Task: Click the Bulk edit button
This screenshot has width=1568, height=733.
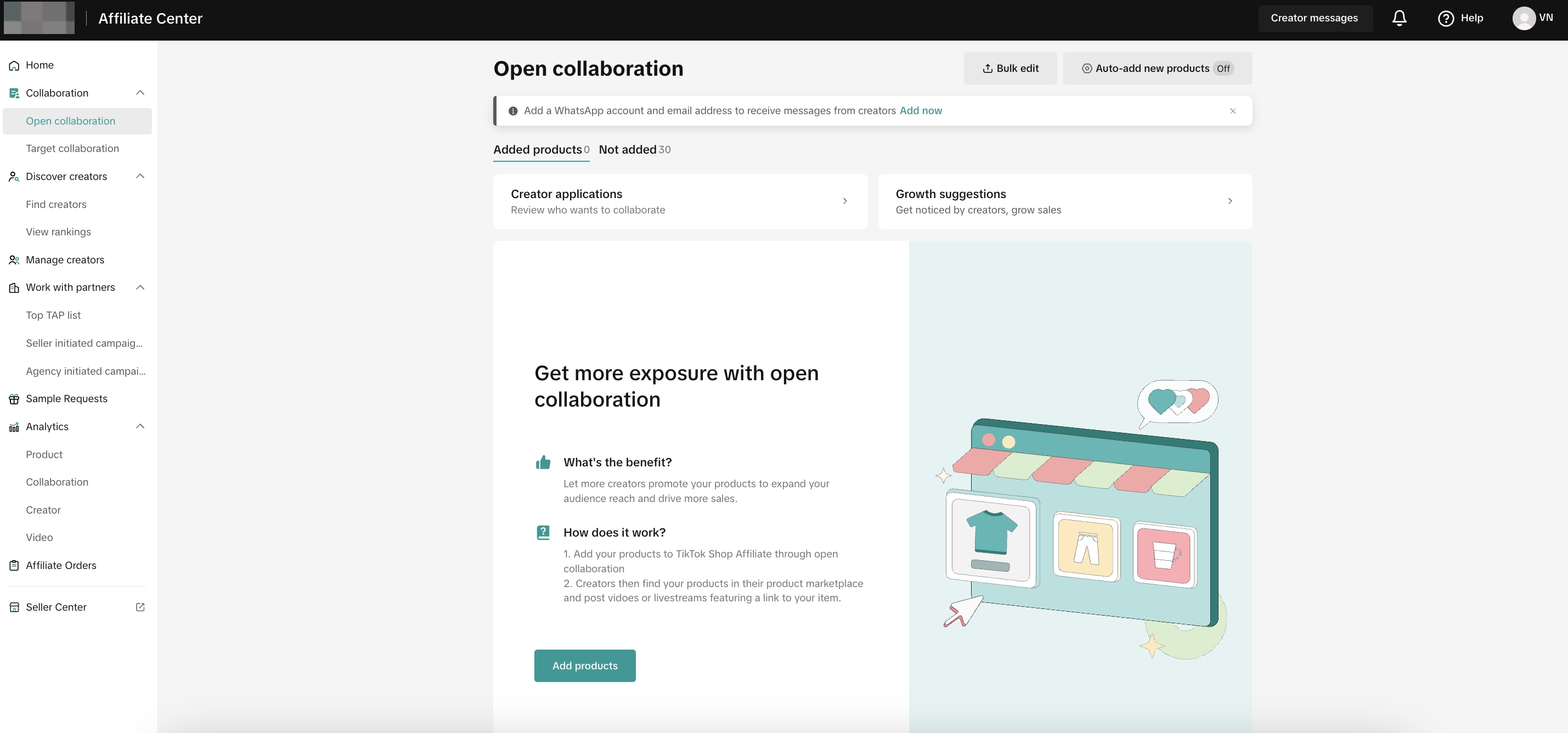Action: click(x=1010, y=69)
